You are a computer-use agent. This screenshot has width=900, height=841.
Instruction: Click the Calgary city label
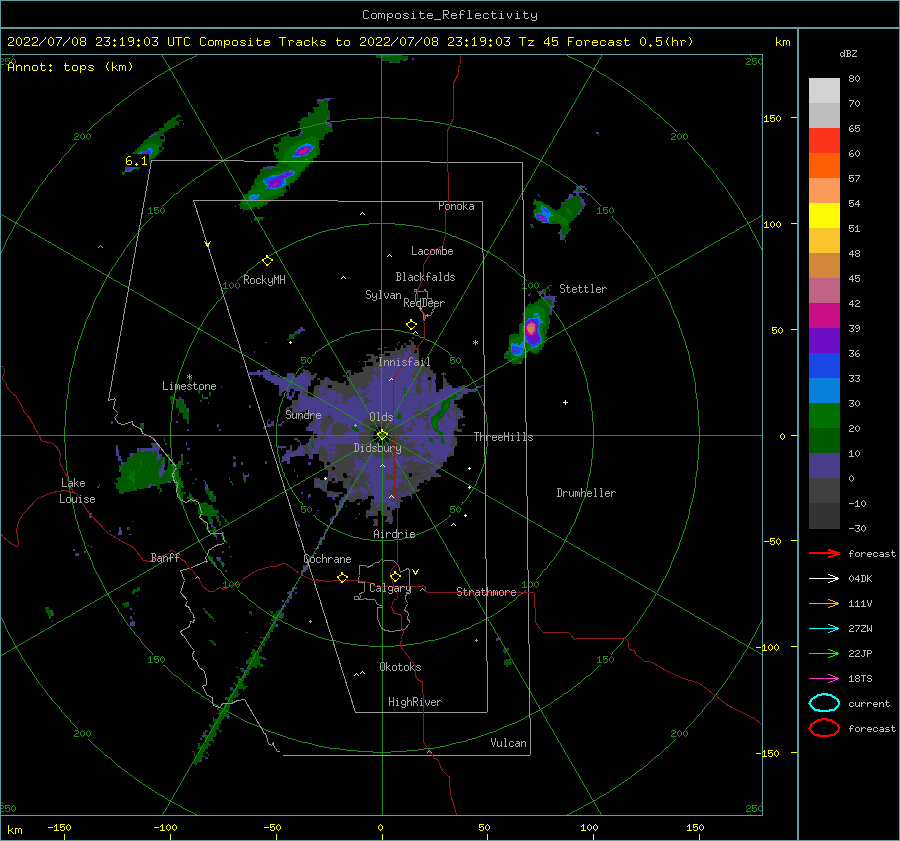point(390,588)
